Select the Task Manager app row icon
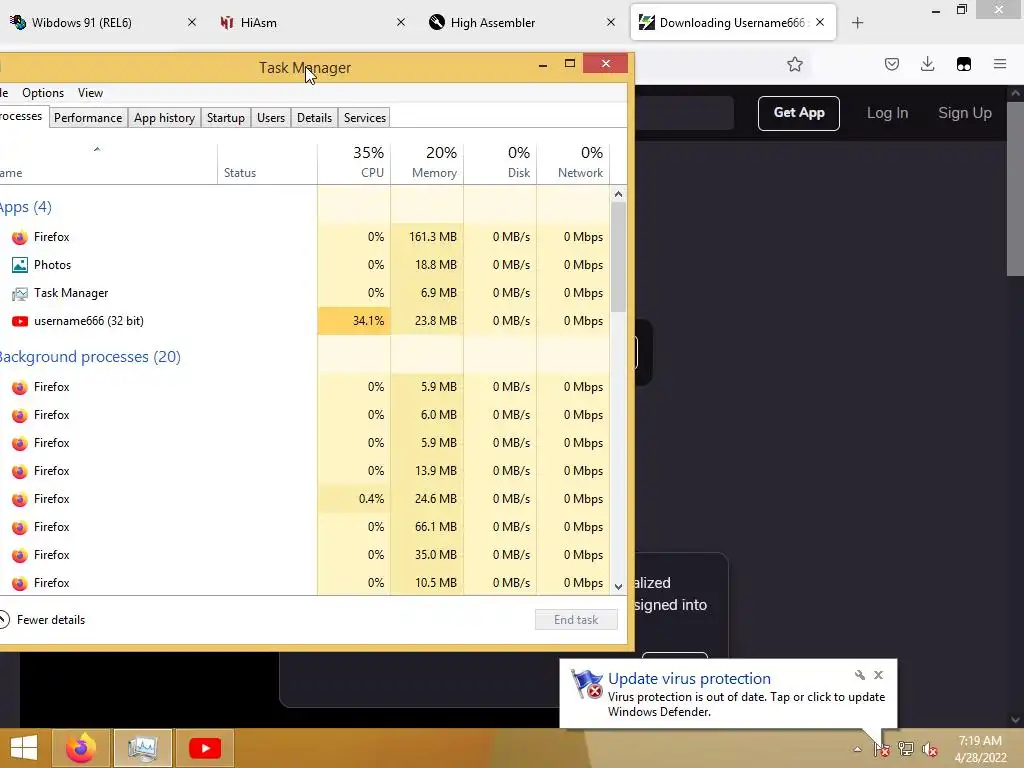1024x768 pixels. pos(20,293)
